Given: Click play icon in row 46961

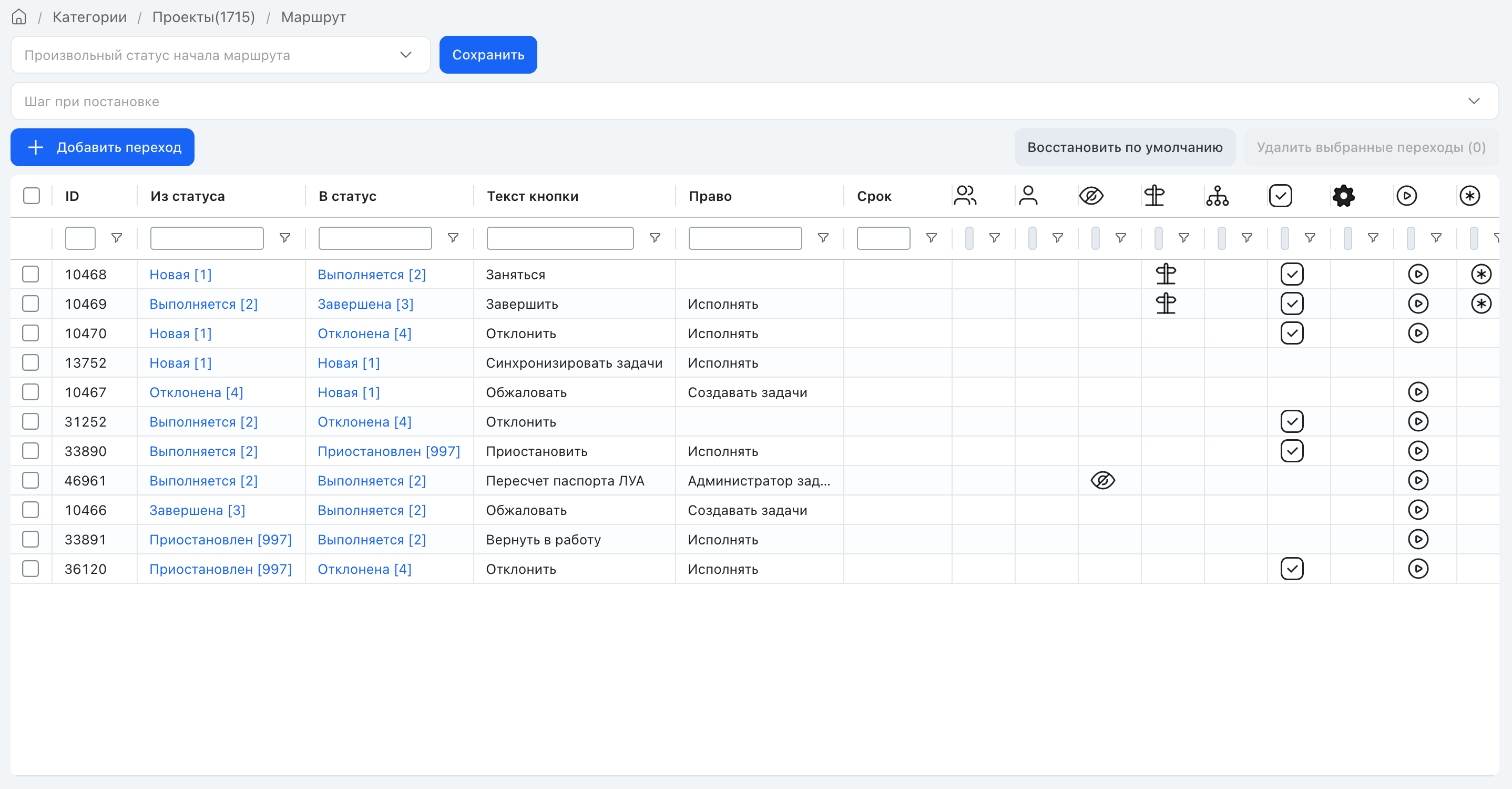Looking at the screenshot, I should (1418, 480).
